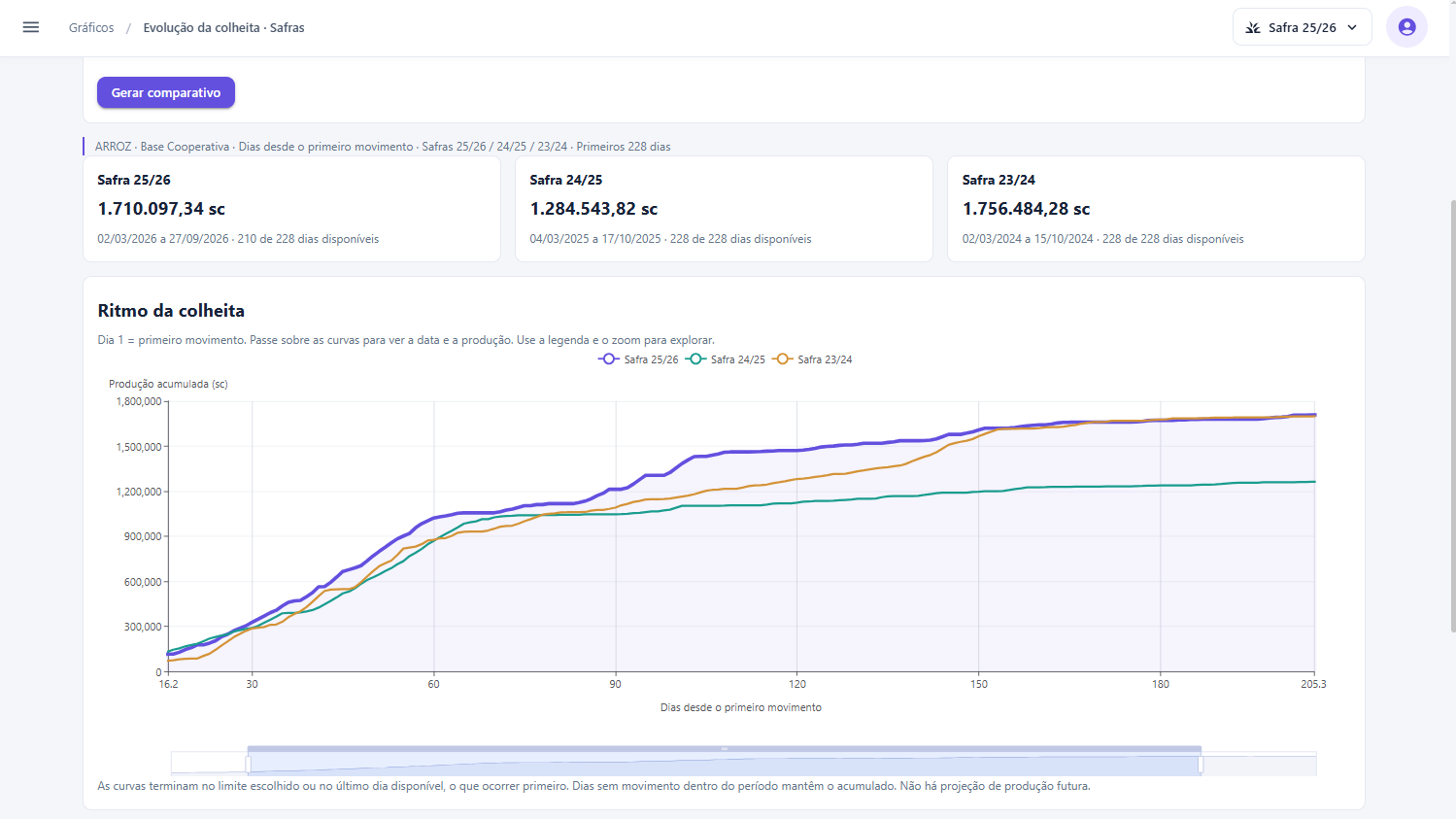Viewport: 1456px width, 819px height.
Task: Click the zoom range top drag bar
Action: coord(725,749)
